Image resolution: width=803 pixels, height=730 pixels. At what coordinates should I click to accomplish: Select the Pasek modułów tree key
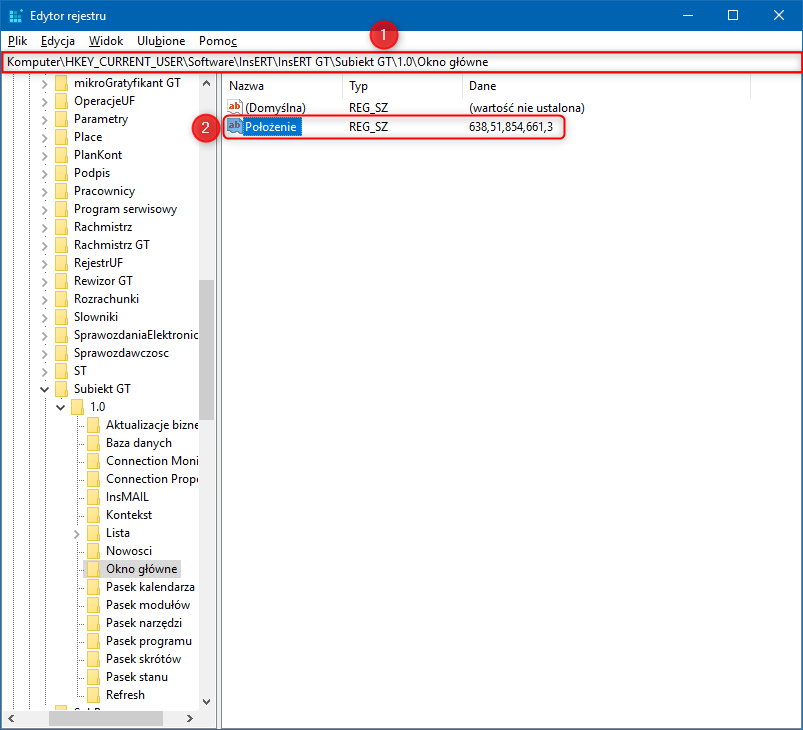(148, 605)
